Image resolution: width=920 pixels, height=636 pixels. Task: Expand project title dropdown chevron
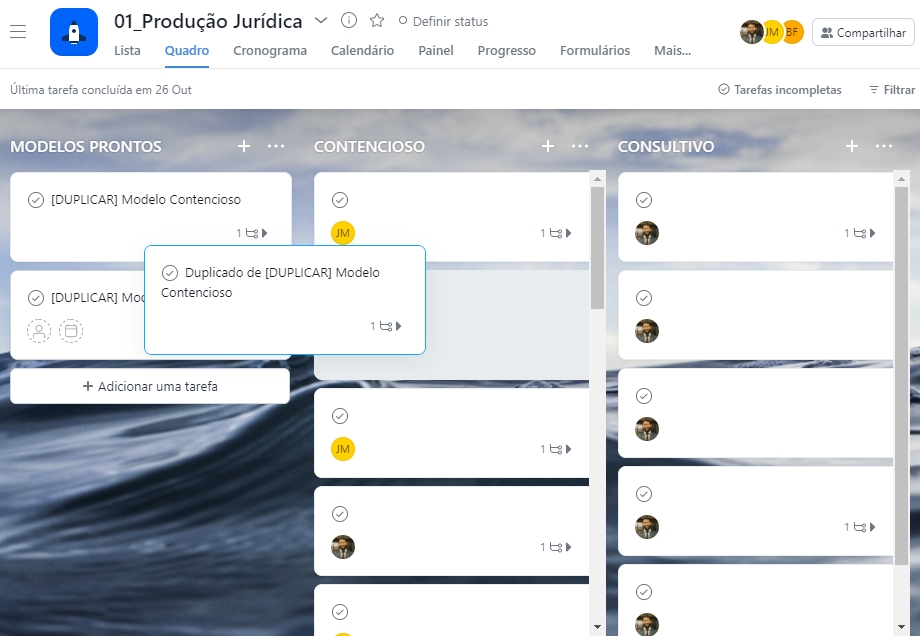[x=321, y=21]
